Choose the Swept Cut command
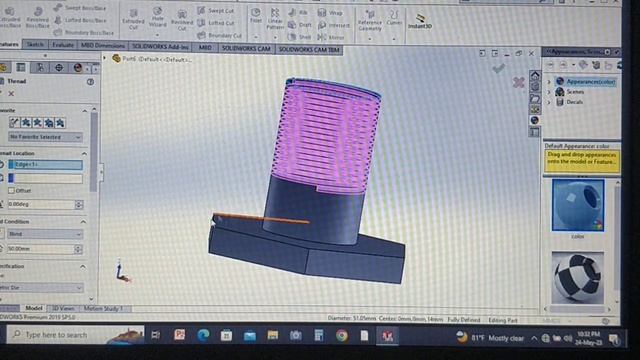The height and width of the screenshot is (360, 640). click(215, 11)
